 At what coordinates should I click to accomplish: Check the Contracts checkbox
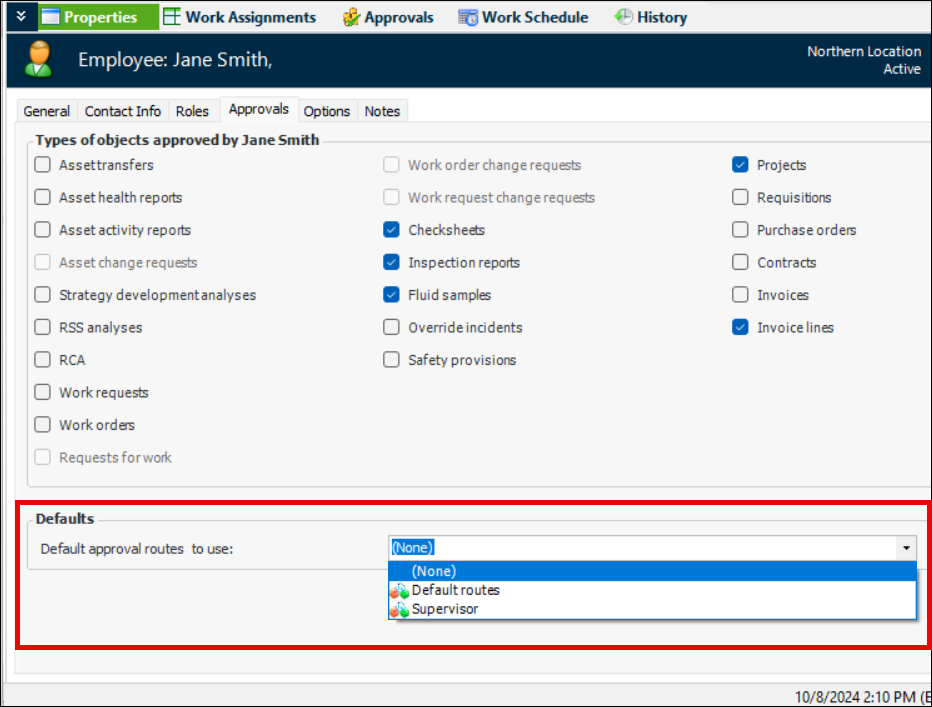click(740, 262)
